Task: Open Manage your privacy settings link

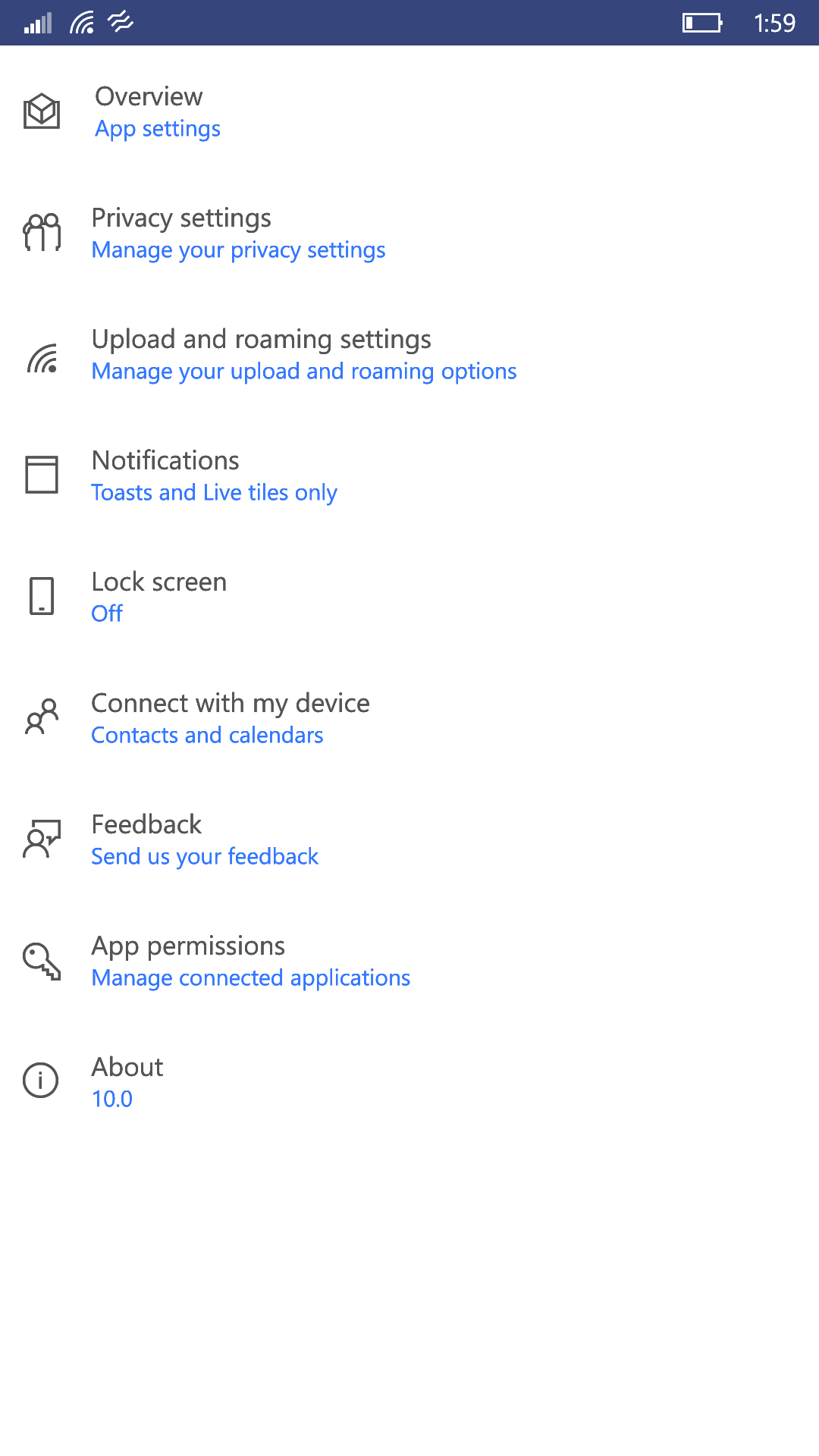Action: click(238, 250)
